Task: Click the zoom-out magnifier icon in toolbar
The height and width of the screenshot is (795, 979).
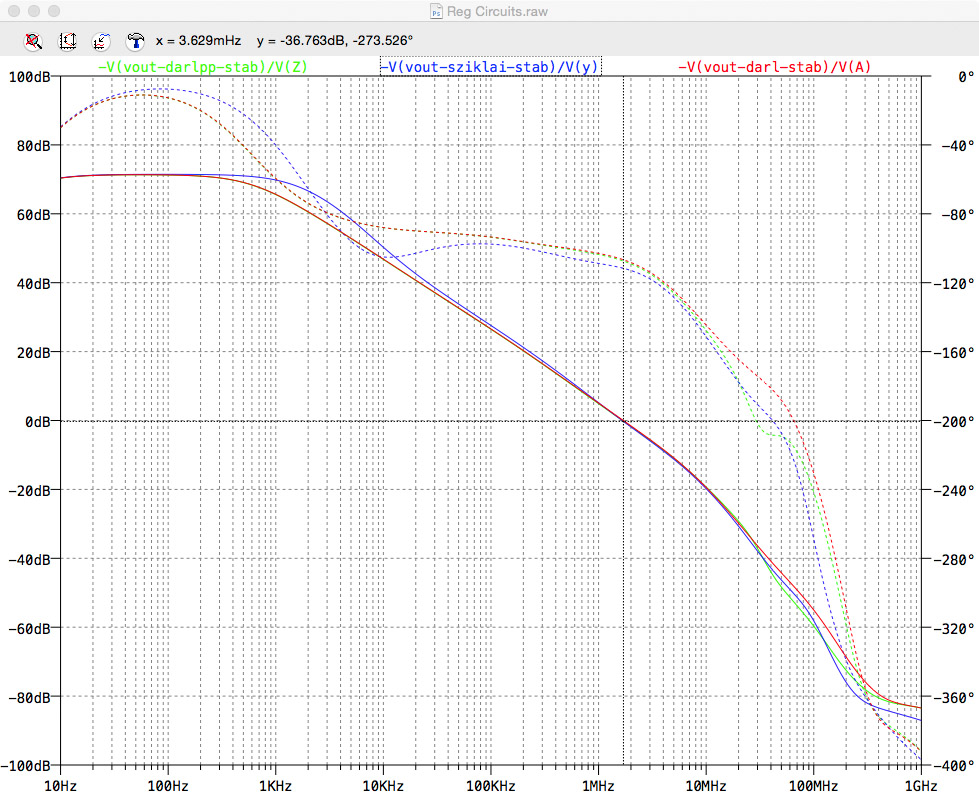Action: click(33, 41)
